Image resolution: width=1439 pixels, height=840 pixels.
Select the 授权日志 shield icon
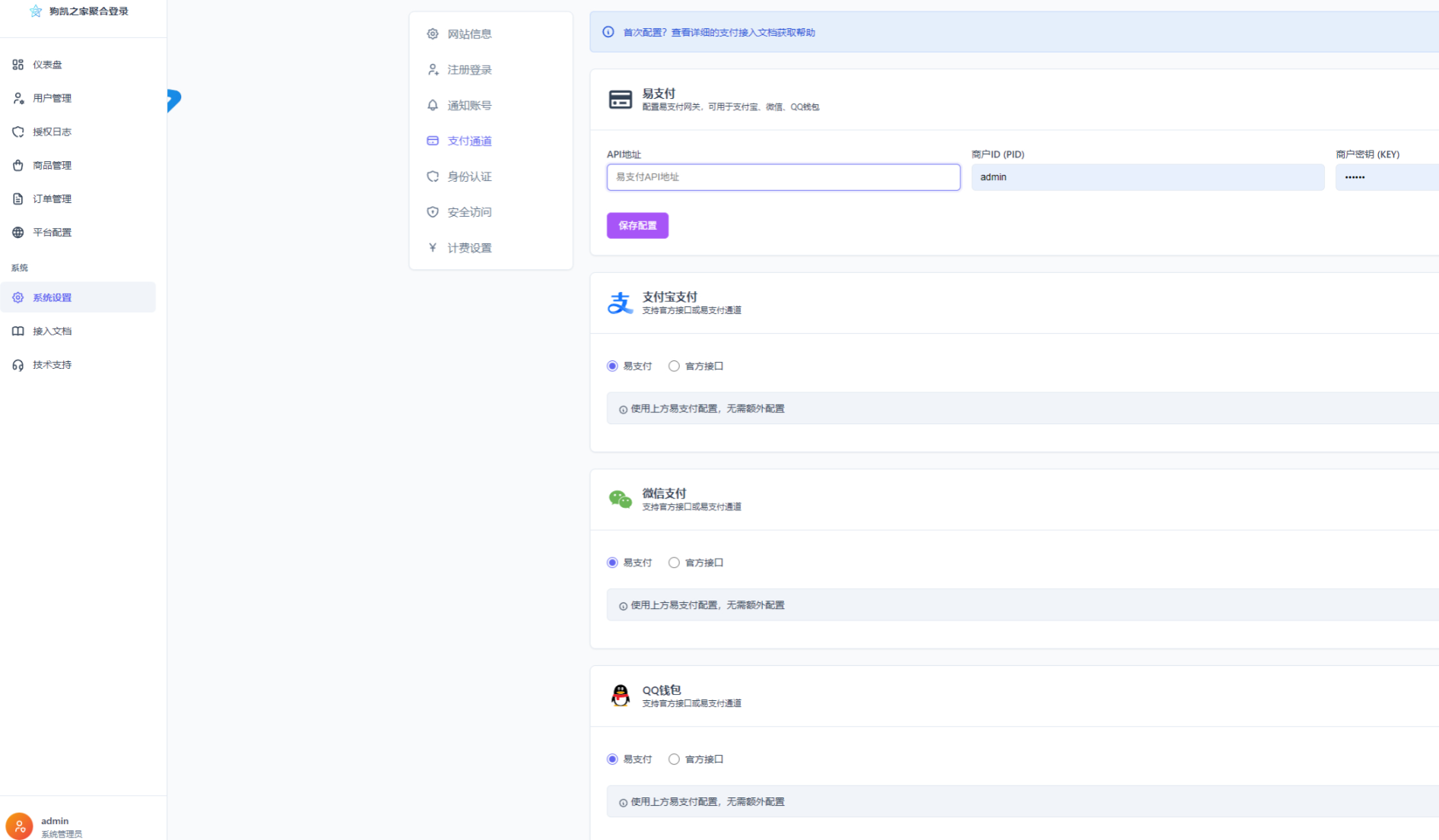pyautogui.click(x=18, y=132)
